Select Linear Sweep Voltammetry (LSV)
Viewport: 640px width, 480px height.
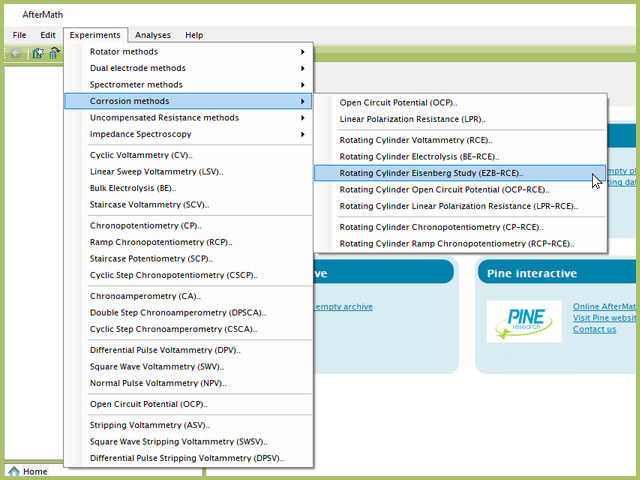(x=188, y=172)
